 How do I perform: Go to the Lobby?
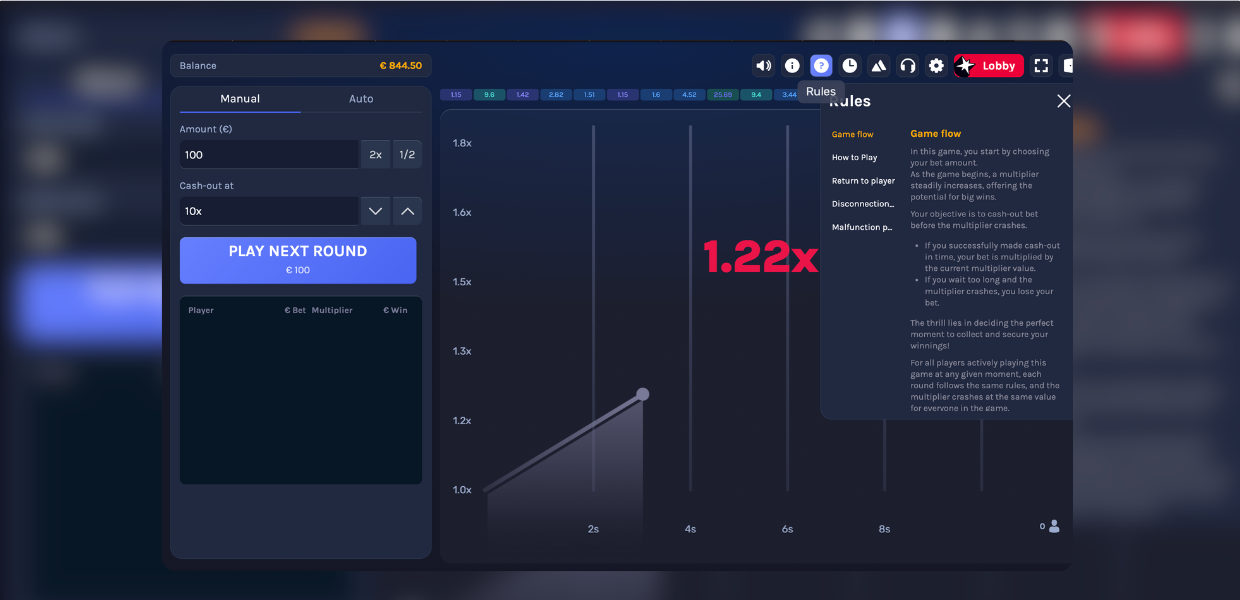click(988, 66)
